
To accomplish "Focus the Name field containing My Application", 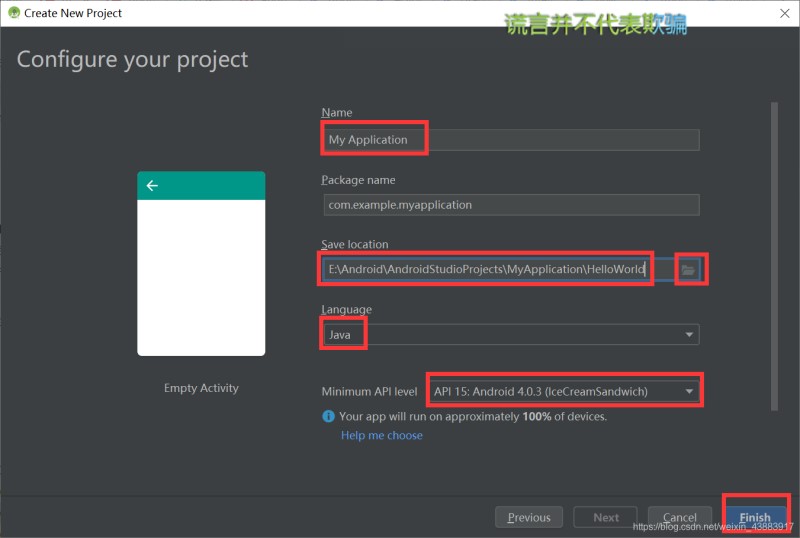I will tap(511, 140).
